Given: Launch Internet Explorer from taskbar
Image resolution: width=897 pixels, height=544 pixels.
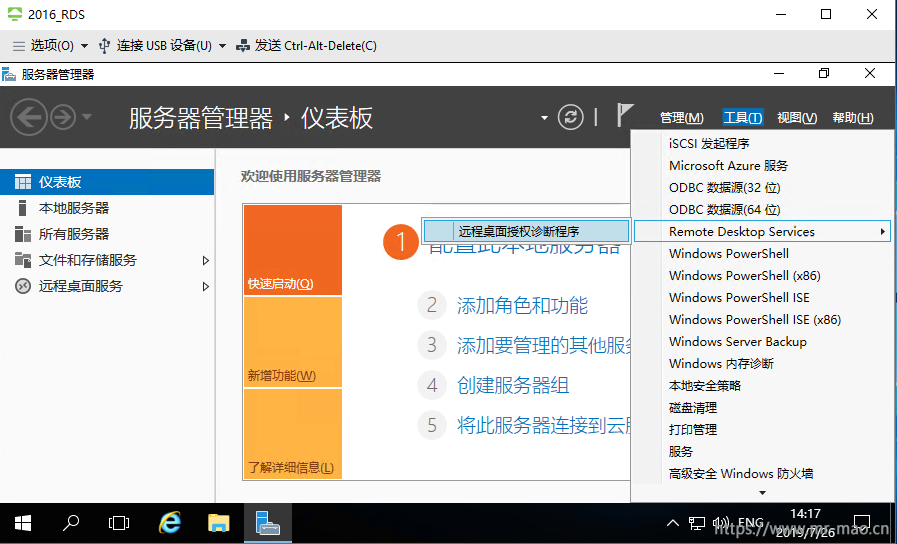Looking at the screenshot, I should [x=169, y=523].
